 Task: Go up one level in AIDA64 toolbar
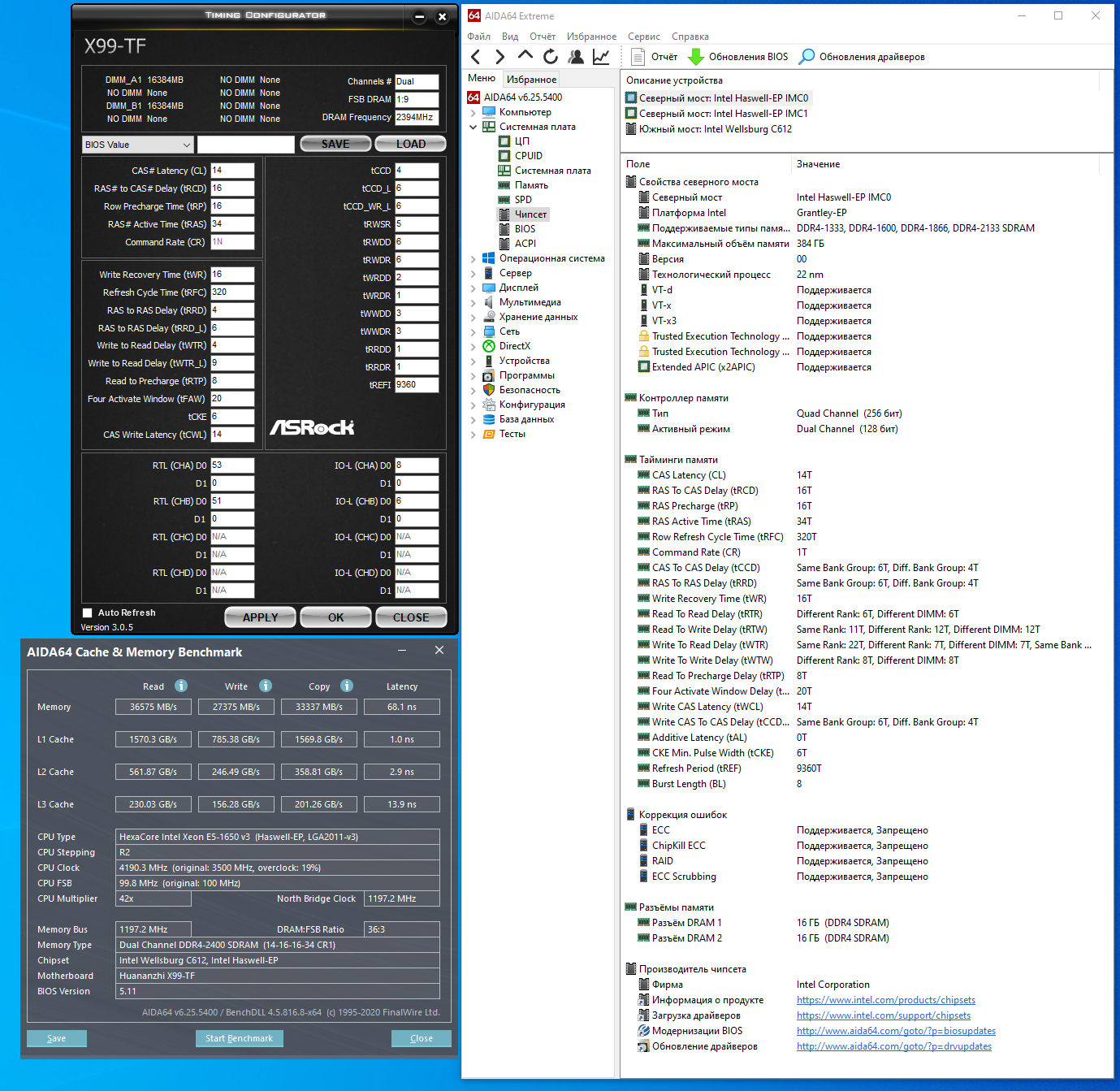pyautogui.click(x=525, y=56)
